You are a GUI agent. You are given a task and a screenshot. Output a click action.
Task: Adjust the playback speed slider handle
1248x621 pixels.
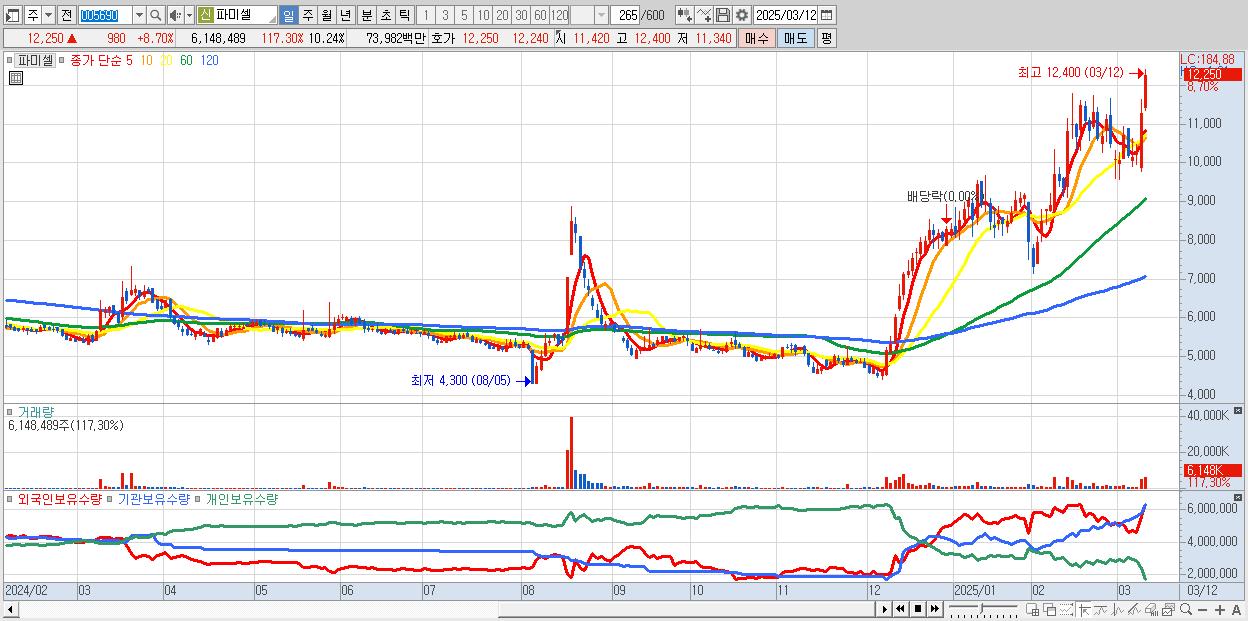tap(982, 608)
